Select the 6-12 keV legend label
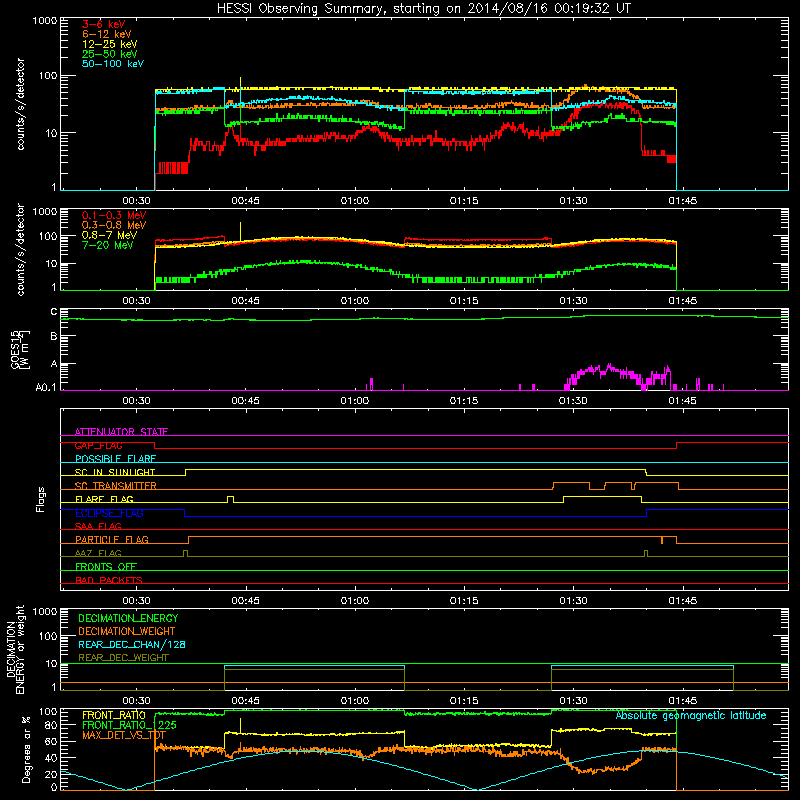This screenshot has height=800, width=800. click(107, 34)
